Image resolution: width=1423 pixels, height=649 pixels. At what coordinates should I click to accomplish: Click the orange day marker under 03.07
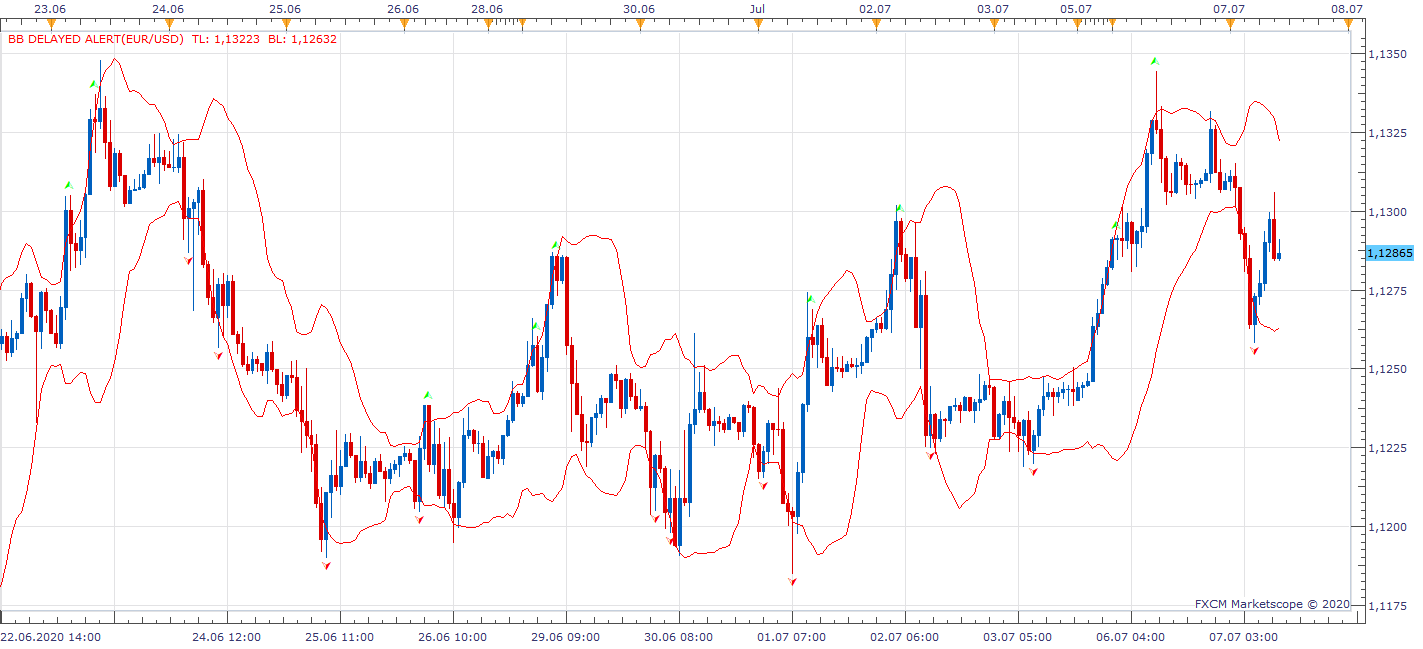pyautogui.click(x=993, y=23)
